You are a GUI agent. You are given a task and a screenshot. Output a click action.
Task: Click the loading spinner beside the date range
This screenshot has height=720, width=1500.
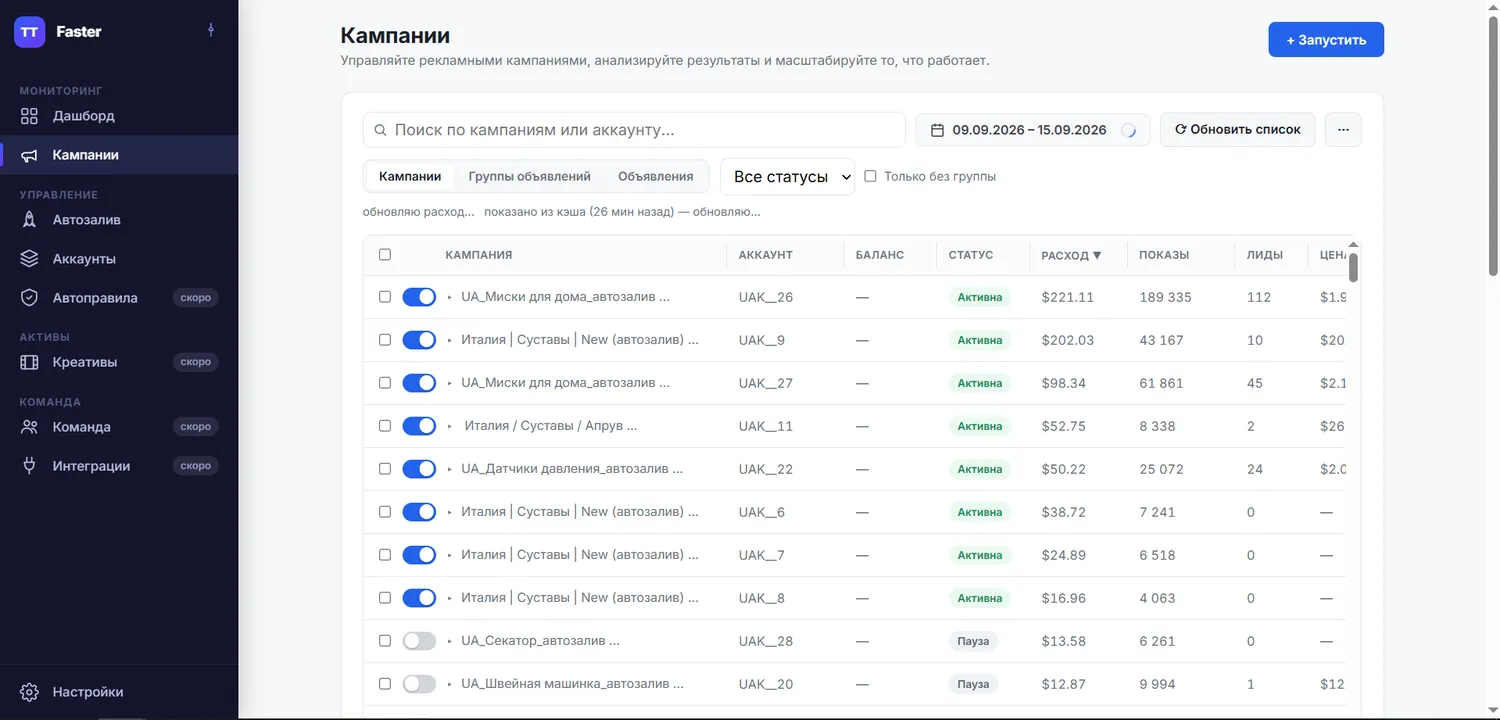(1128, 130)
